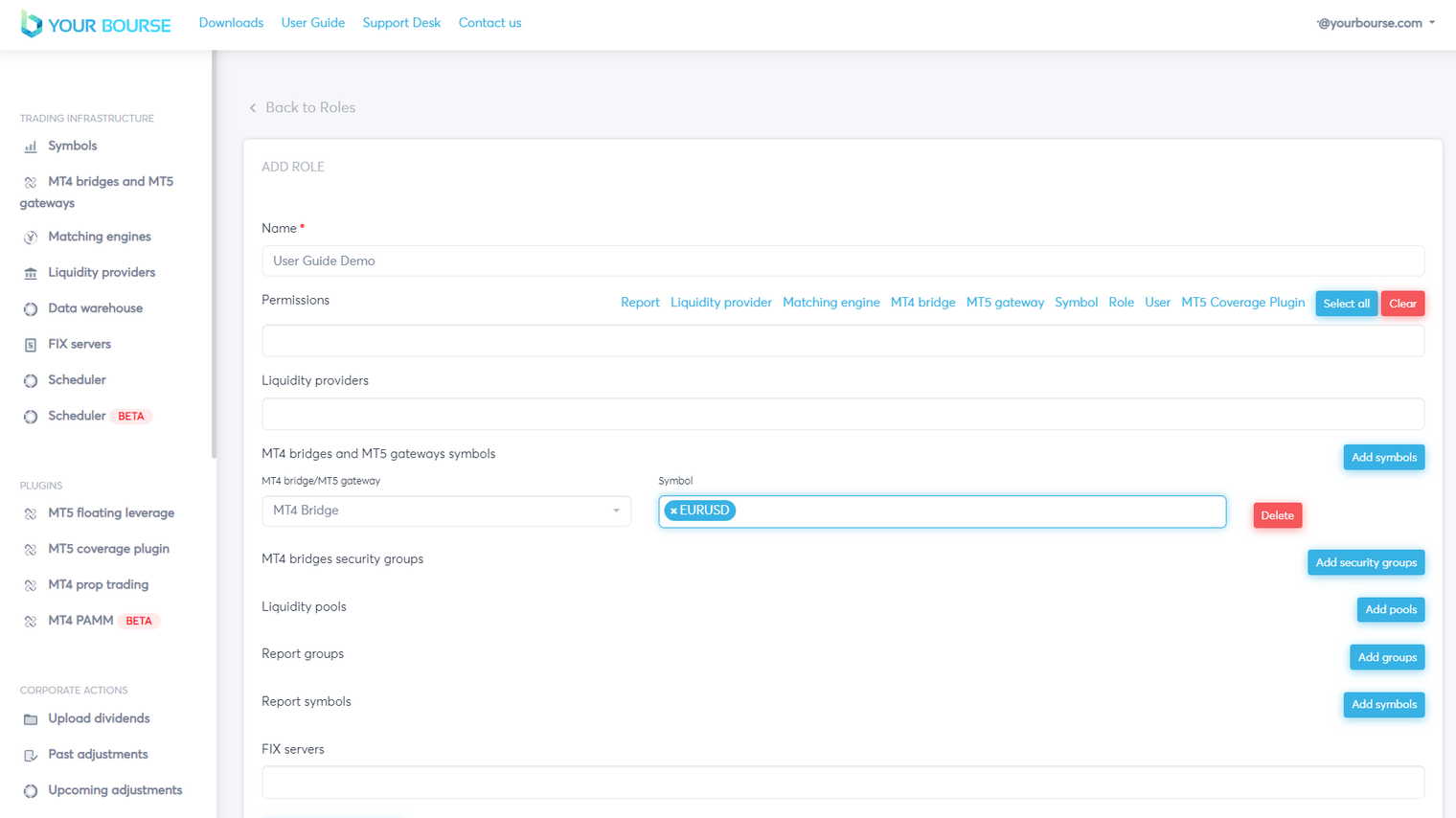The height and width of the screenshot is (818, 1456).
Task: Click the sidebar vertical scrollbar
Action: [214, 255]
